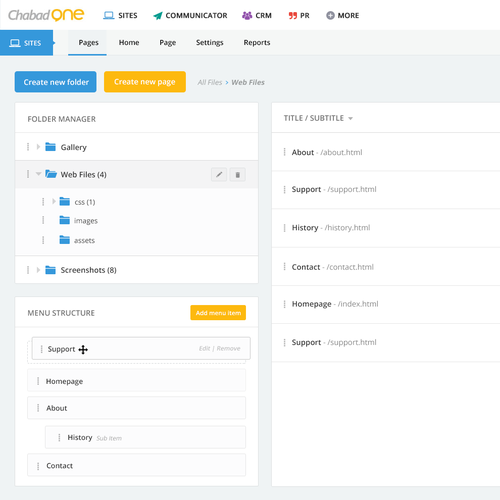Screen dimensions: 500x500
Task: Click the ChabadOne logo
Action: 46,15
